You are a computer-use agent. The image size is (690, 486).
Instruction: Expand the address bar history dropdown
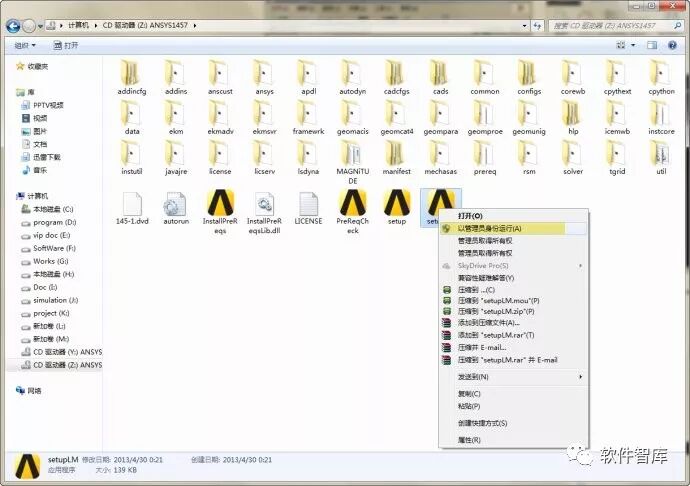click(x=524, y=26)
